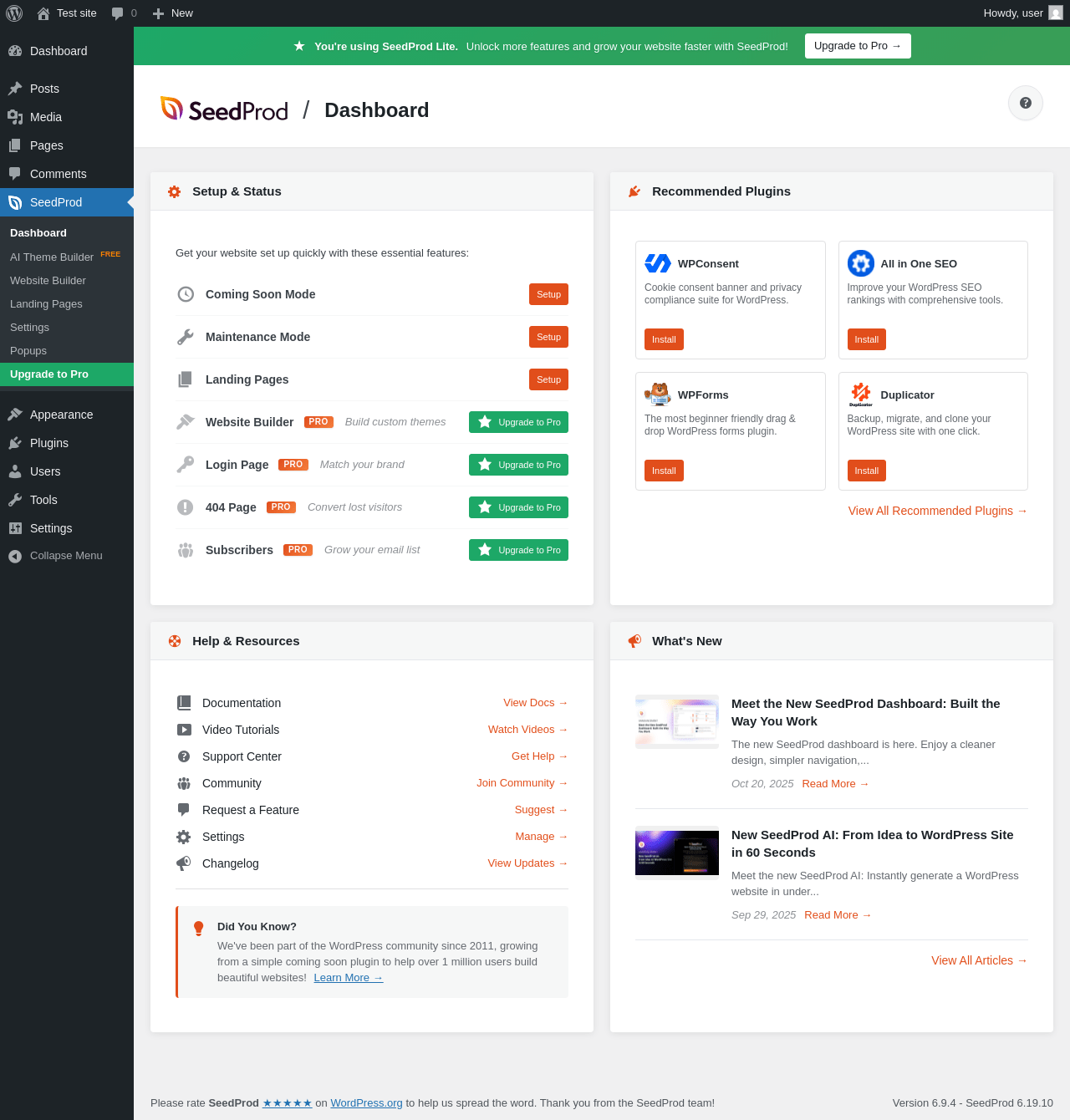The height and width of the screenshot is (1120, 1070).
Task: Click the Subscribers people icon
Action: [x=186, y=550]
